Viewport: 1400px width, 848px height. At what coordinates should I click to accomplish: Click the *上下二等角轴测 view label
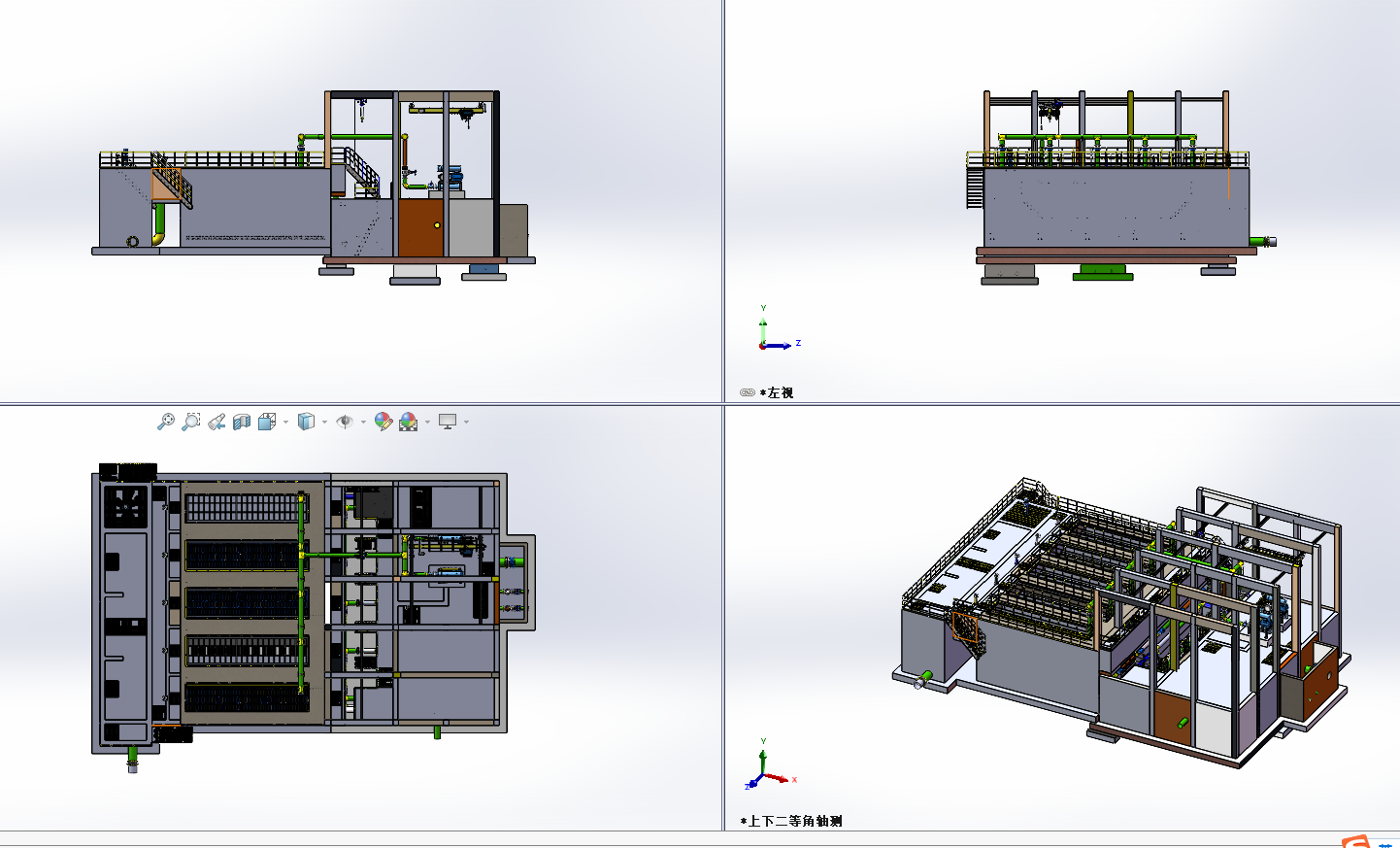791,821
